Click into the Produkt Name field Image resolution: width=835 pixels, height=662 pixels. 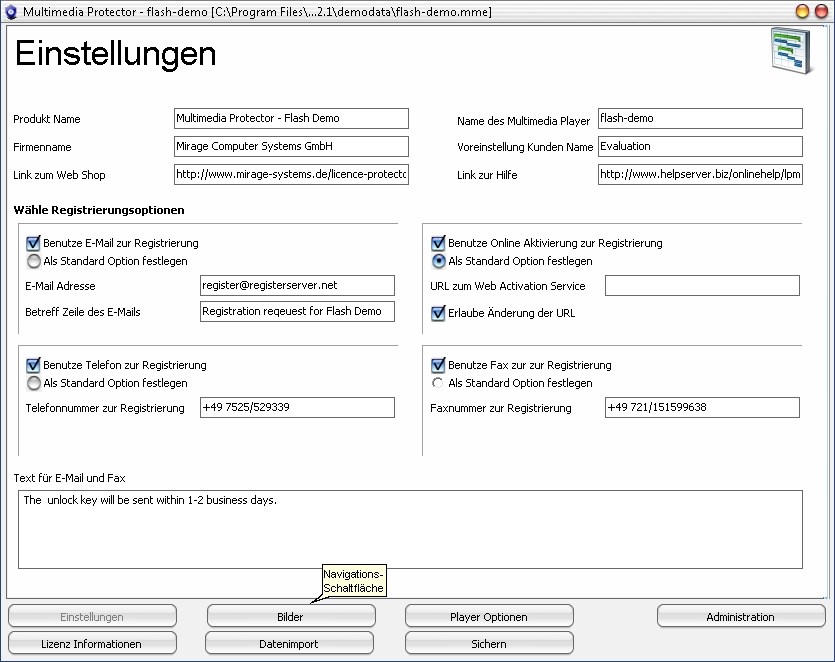290,118
